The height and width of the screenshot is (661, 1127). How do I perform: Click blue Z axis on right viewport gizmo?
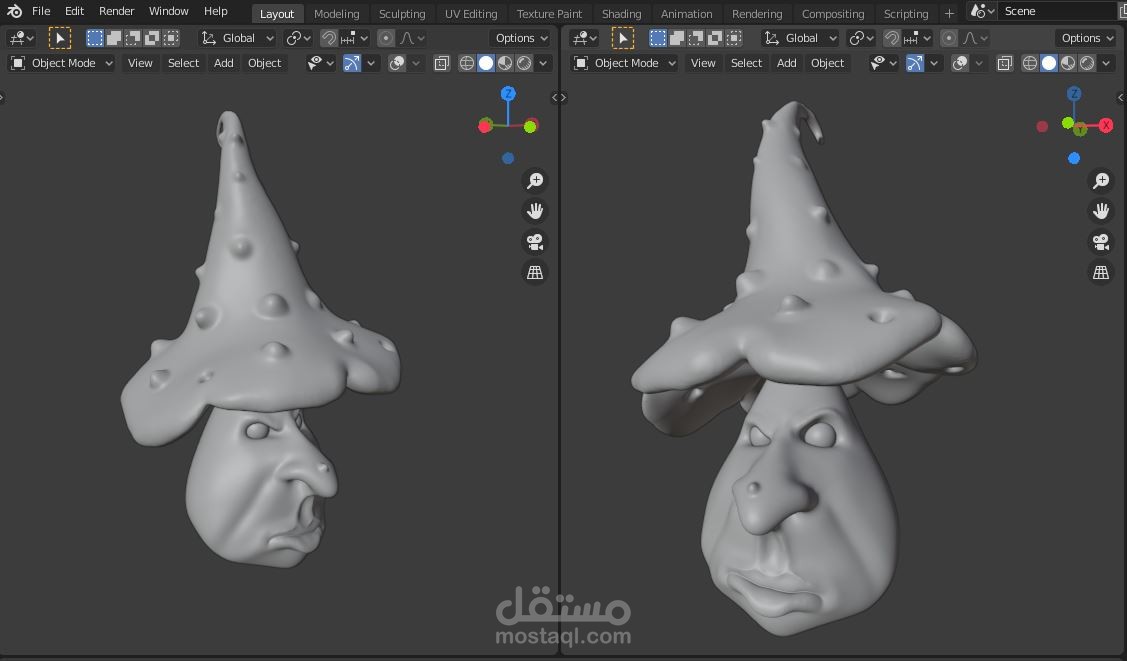coord(1074,93)
